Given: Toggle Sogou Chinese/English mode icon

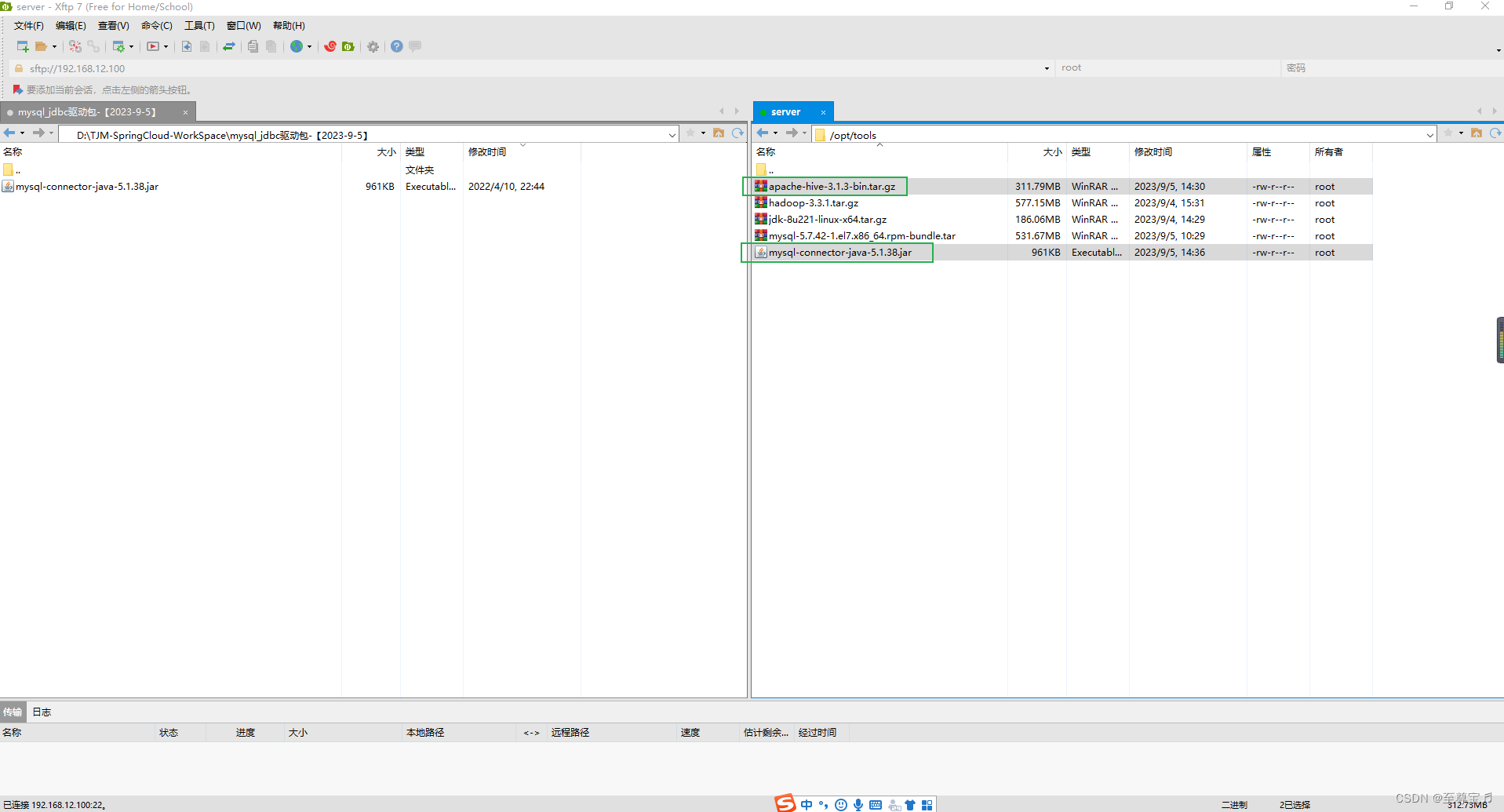Looking at the screenshot, I should click(x=807, y=805).
